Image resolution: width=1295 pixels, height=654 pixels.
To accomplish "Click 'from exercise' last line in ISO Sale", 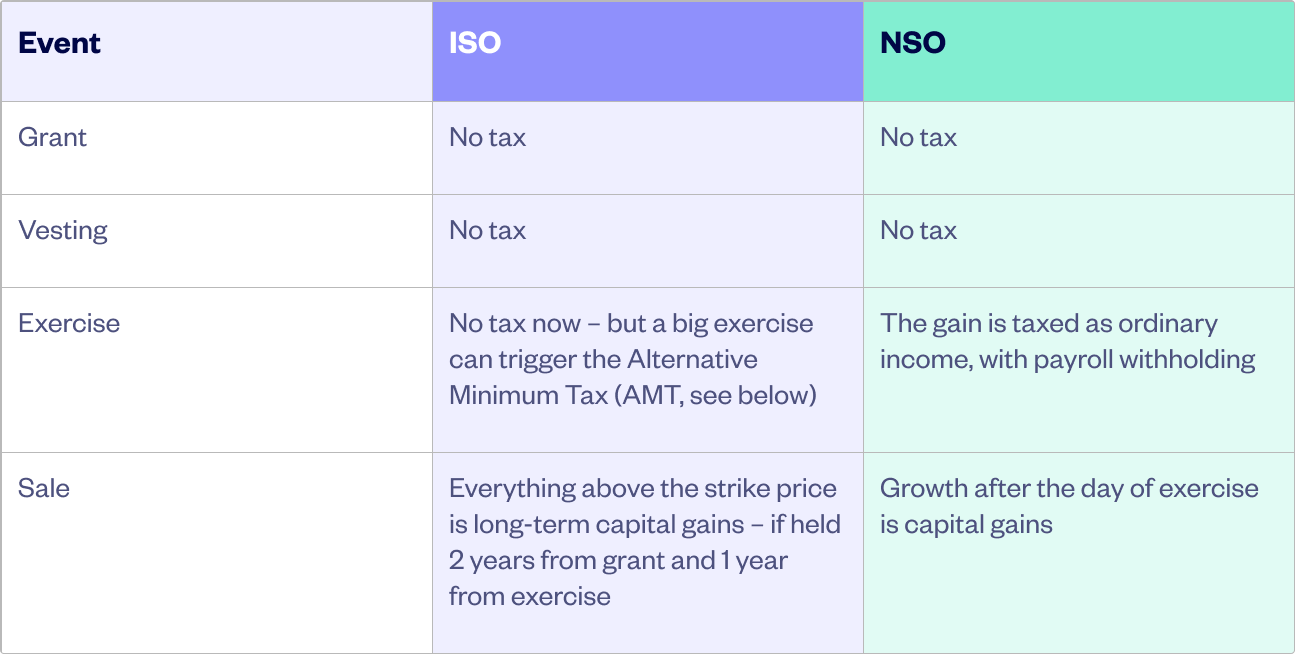I will [530, 596].
